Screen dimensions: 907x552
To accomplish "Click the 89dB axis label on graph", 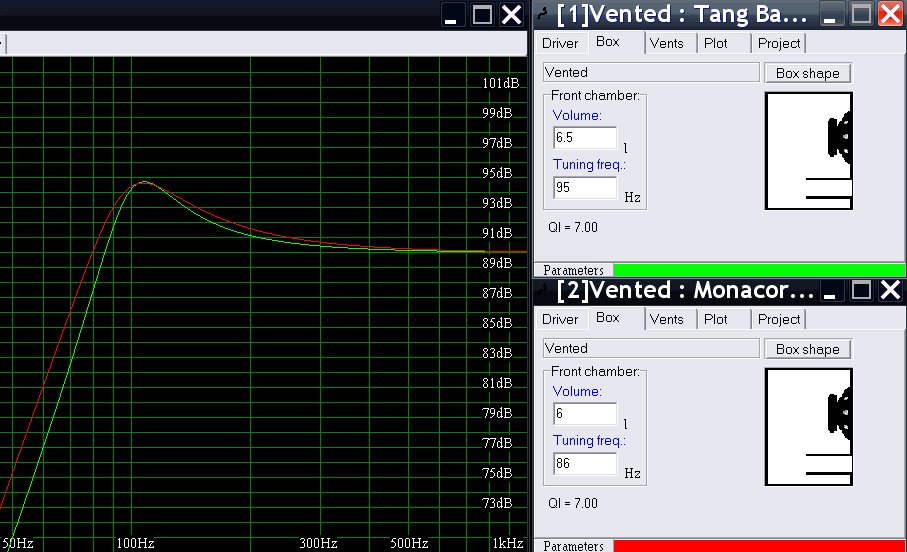I will pos(497,263).
